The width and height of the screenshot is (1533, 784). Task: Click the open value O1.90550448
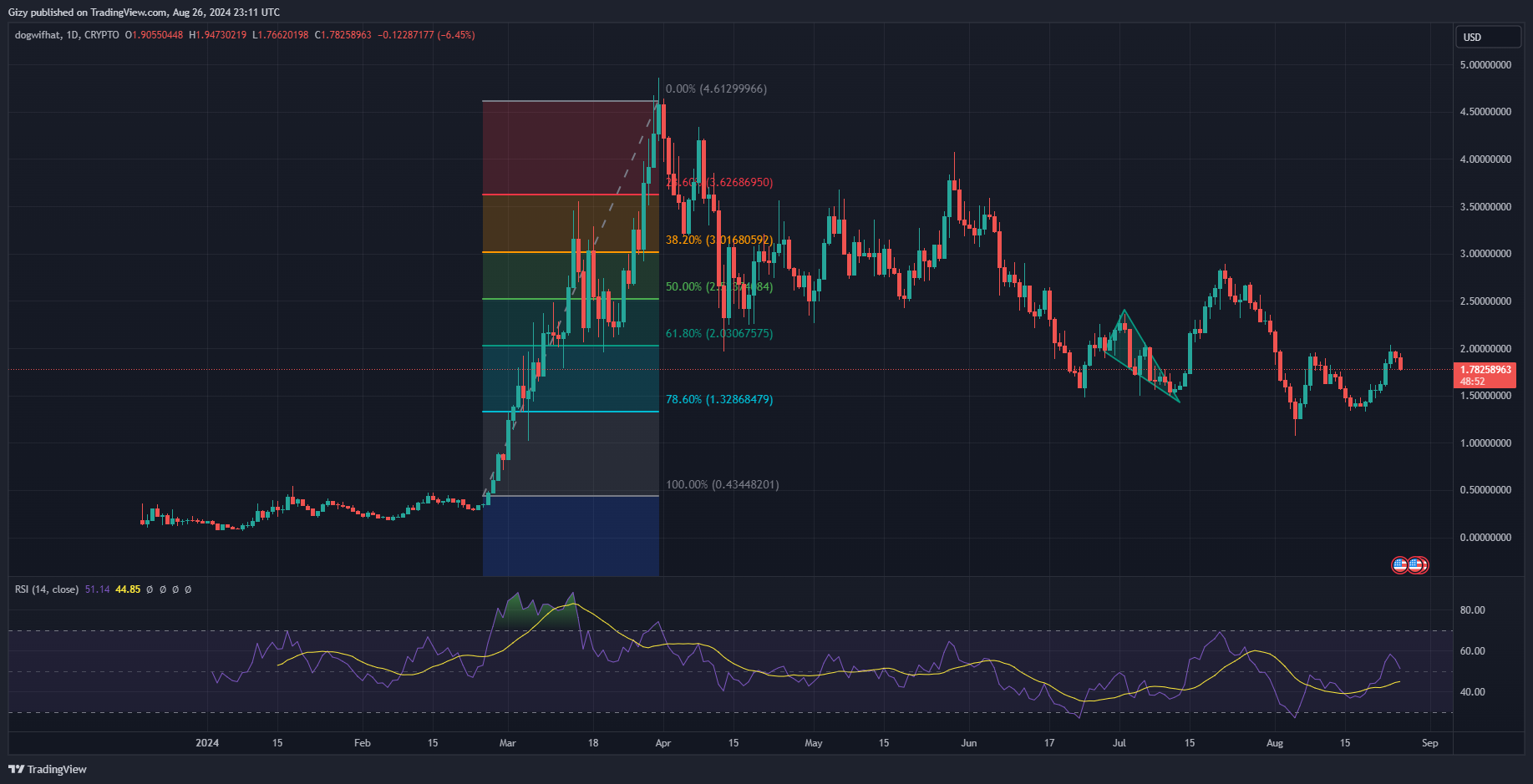click(x=154, y=35)
